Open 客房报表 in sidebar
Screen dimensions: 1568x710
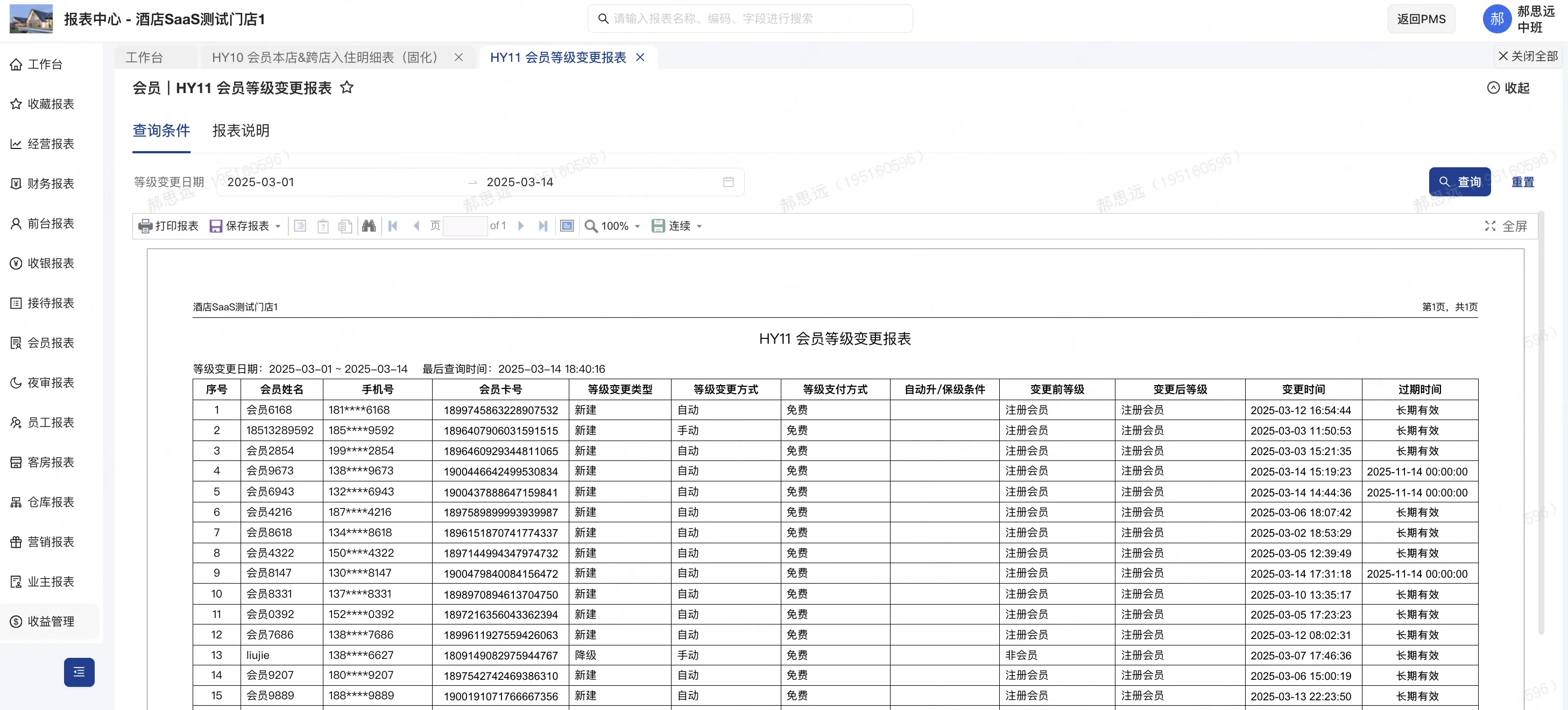pyautogui.click(x=42, y=462)
